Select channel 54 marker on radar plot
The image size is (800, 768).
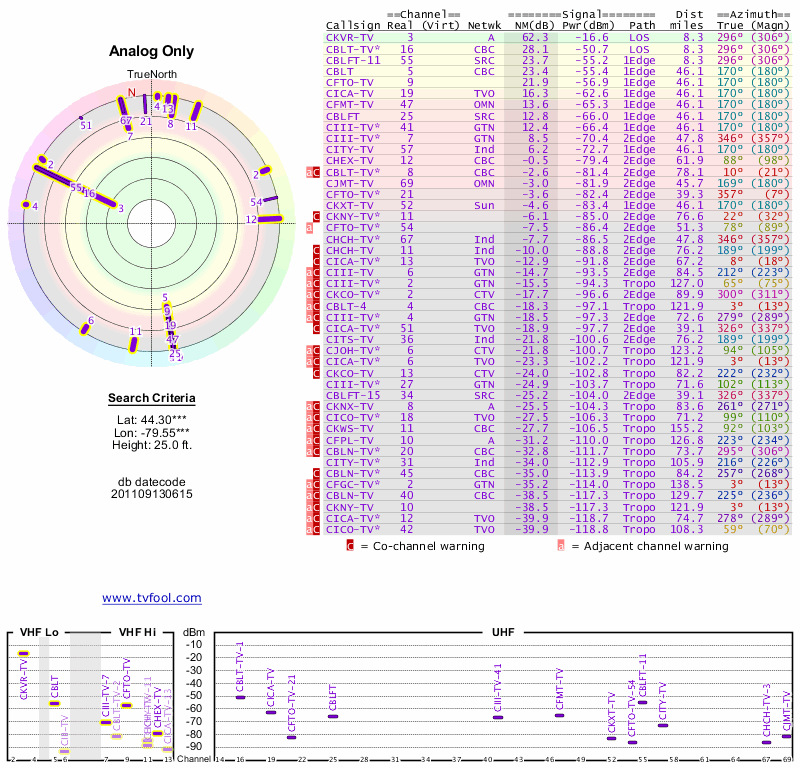[257, 202]
